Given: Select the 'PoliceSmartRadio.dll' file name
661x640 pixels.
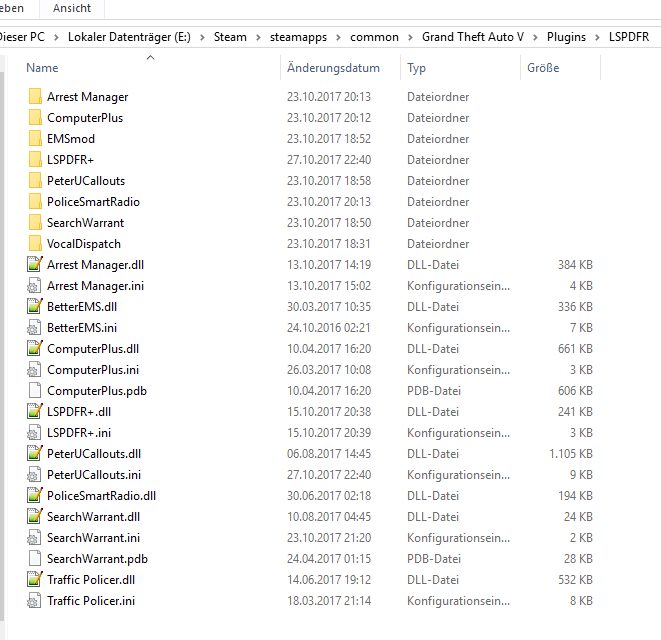Looking at the screenshot, I should [x=102, y=495].
